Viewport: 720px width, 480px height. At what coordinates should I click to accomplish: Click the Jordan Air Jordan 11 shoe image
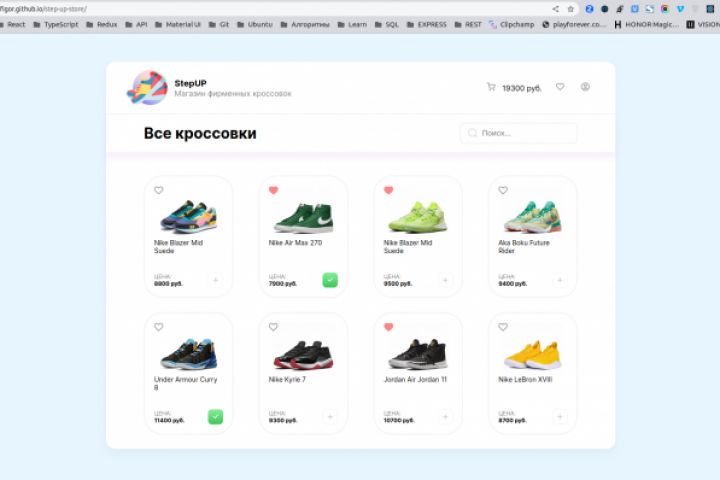pyautogui.click(x=418, y=354)
